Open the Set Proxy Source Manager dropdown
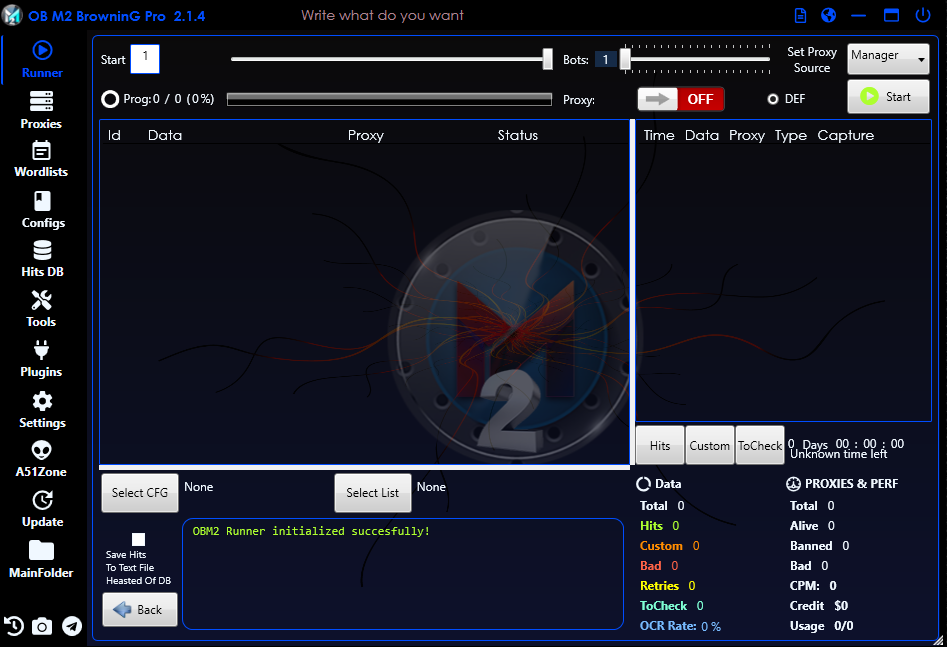The image size is (947, 647). pos(888,59)
